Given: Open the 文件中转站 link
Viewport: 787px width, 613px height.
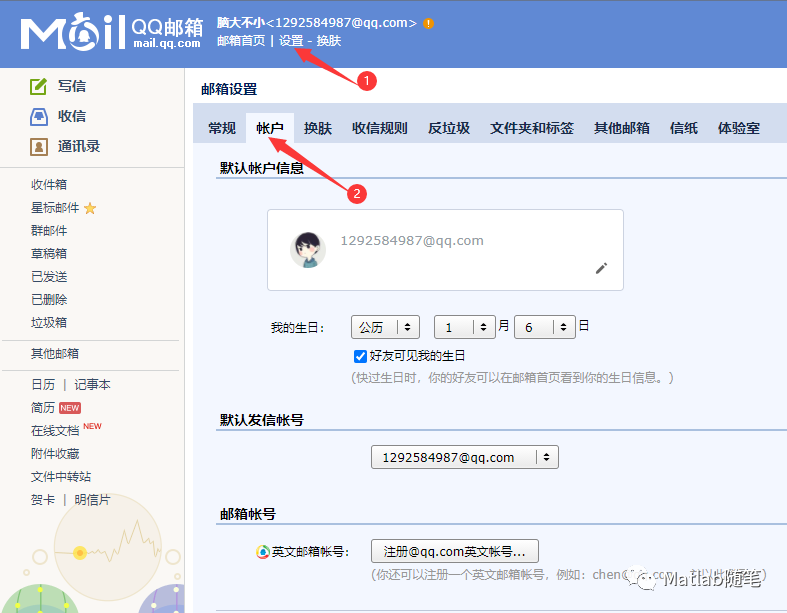Looking at the screenshot, I should 61,476.
